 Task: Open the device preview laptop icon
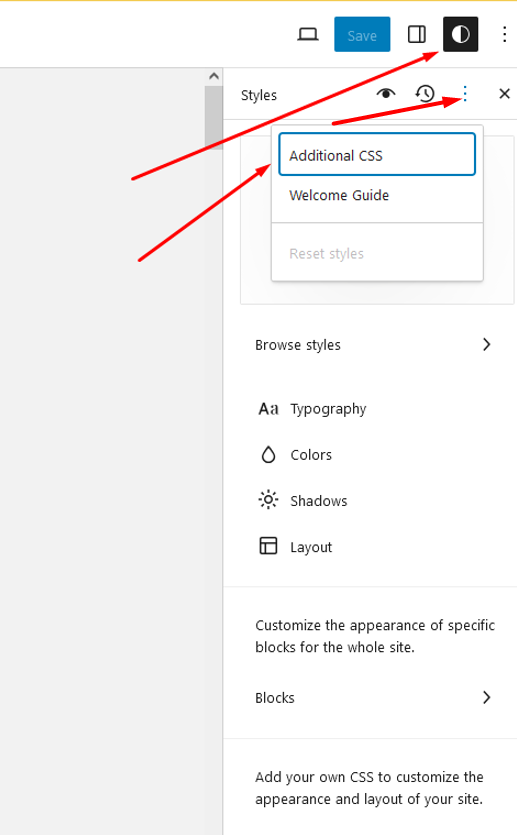point(308,35)
